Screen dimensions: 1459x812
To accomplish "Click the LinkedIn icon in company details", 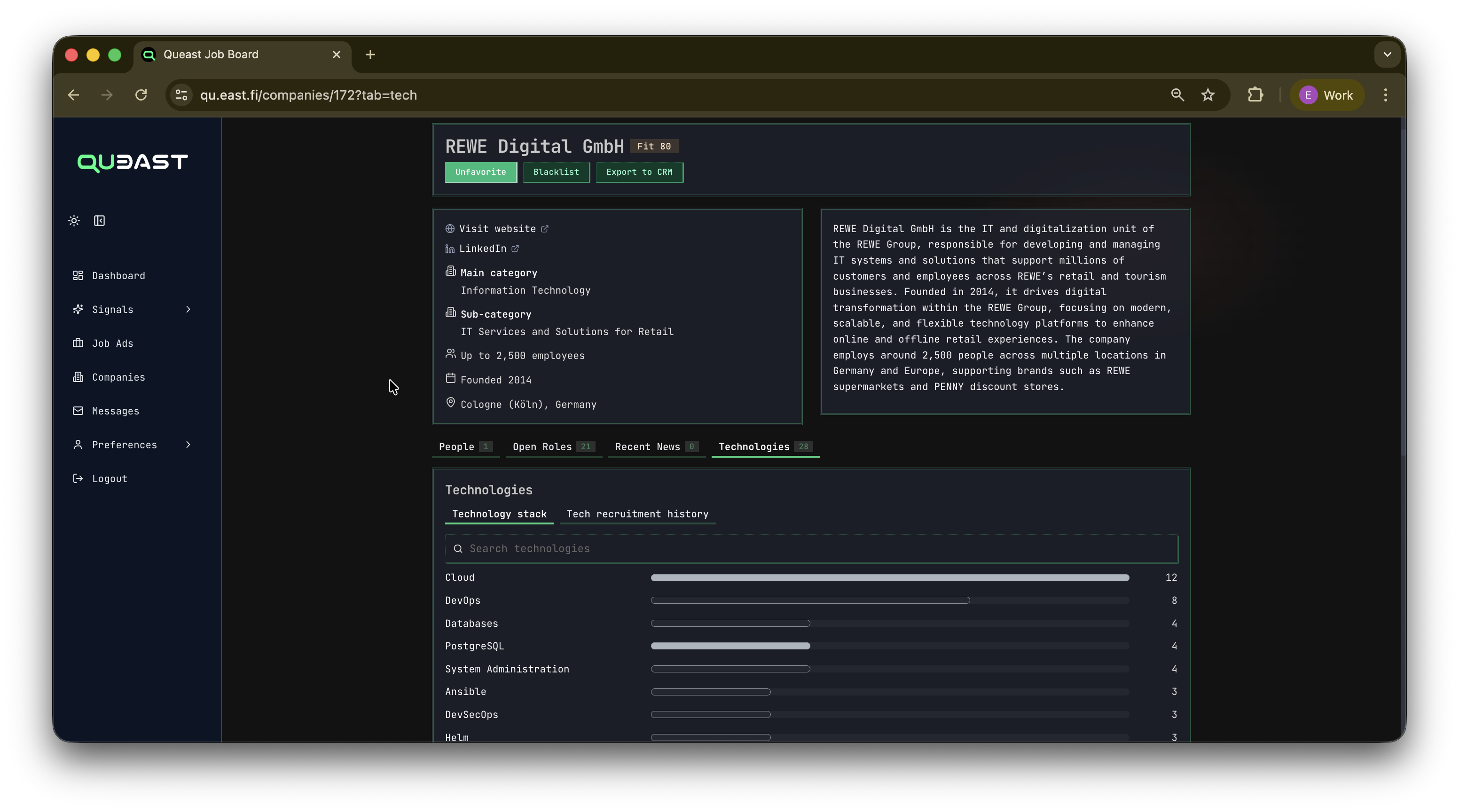I will click(x=450, y=249).
